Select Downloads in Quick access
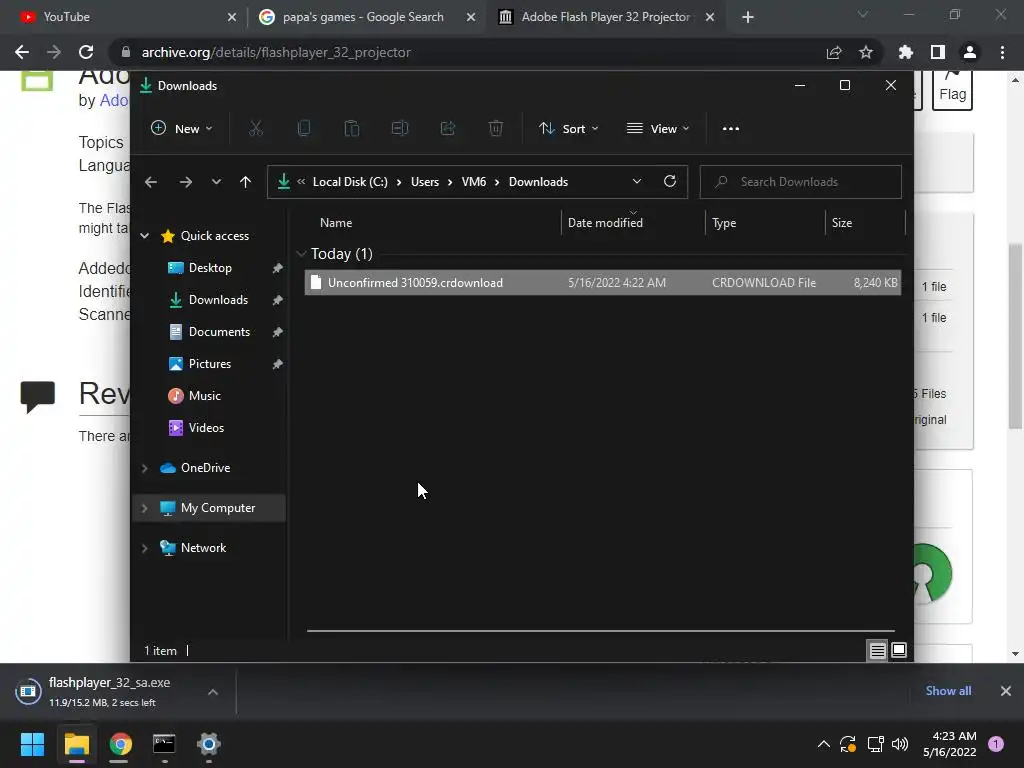Screen dimensions: 1024x768 point(218,300)
